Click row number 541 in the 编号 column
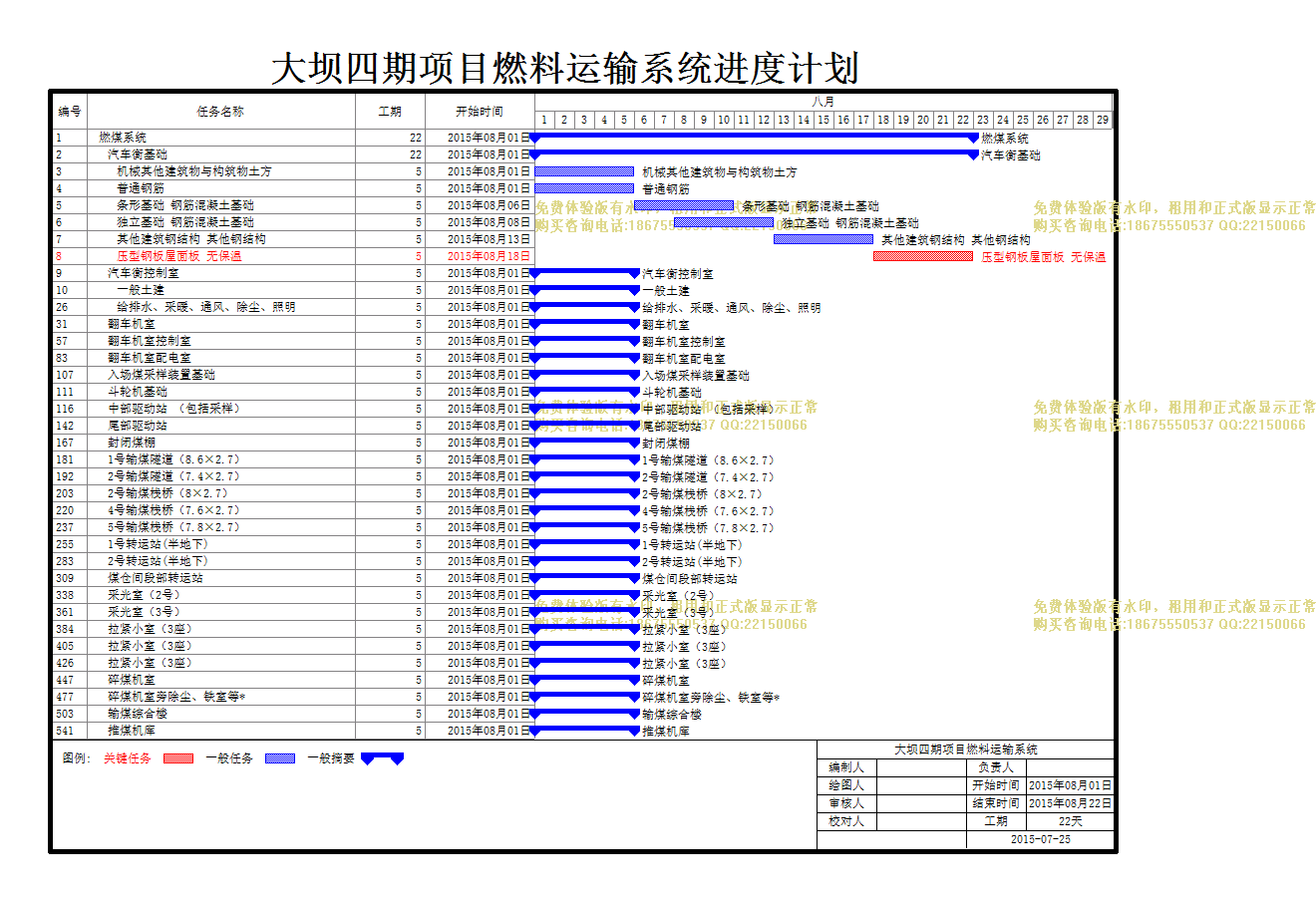Viewport: 1316px width, 900px height. tap(65, 731)
